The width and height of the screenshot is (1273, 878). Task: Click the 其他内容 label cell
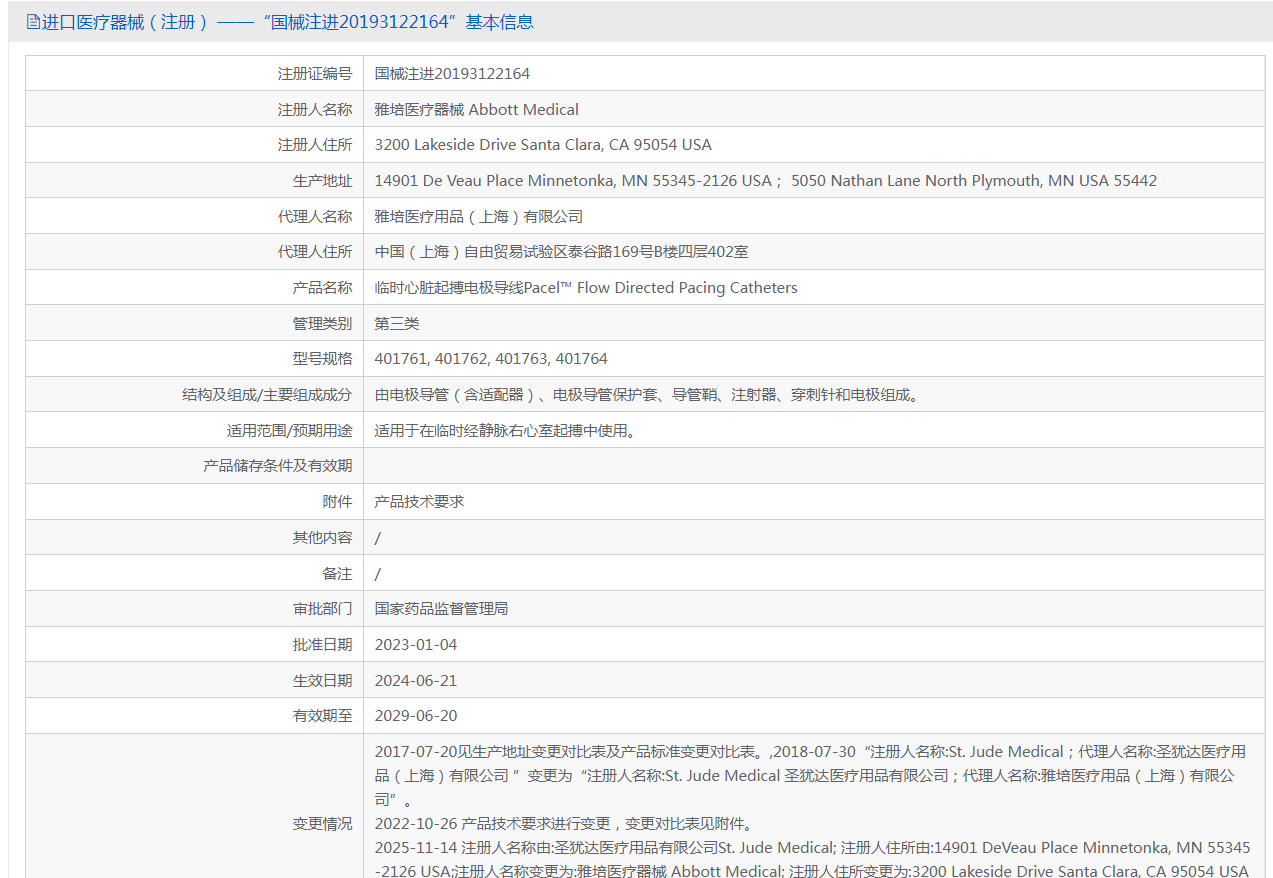pyautogui.click(x=195, y=538)
